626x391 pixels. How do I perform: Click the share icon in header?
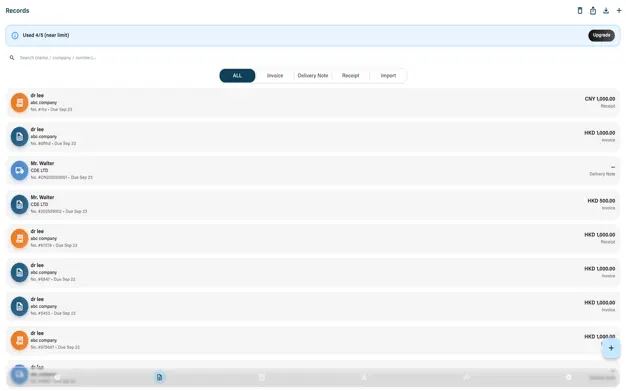tap(593, 11)
